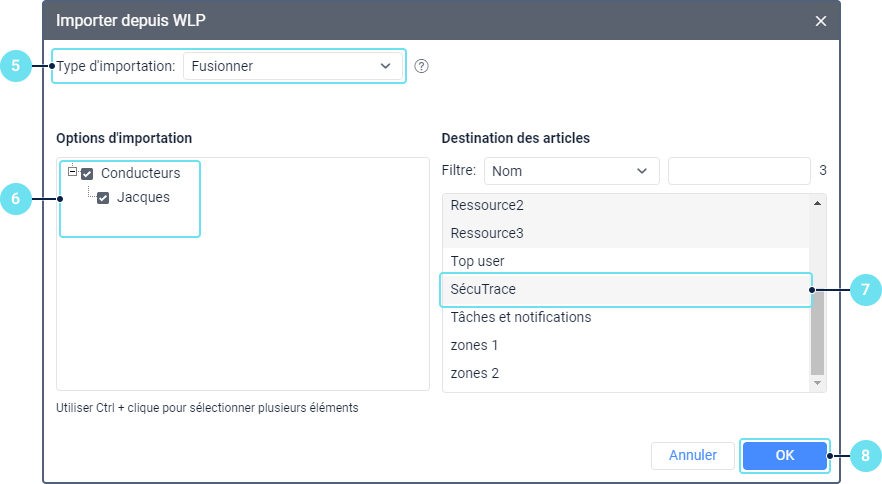Select Top user destination

tap(477, 261)
